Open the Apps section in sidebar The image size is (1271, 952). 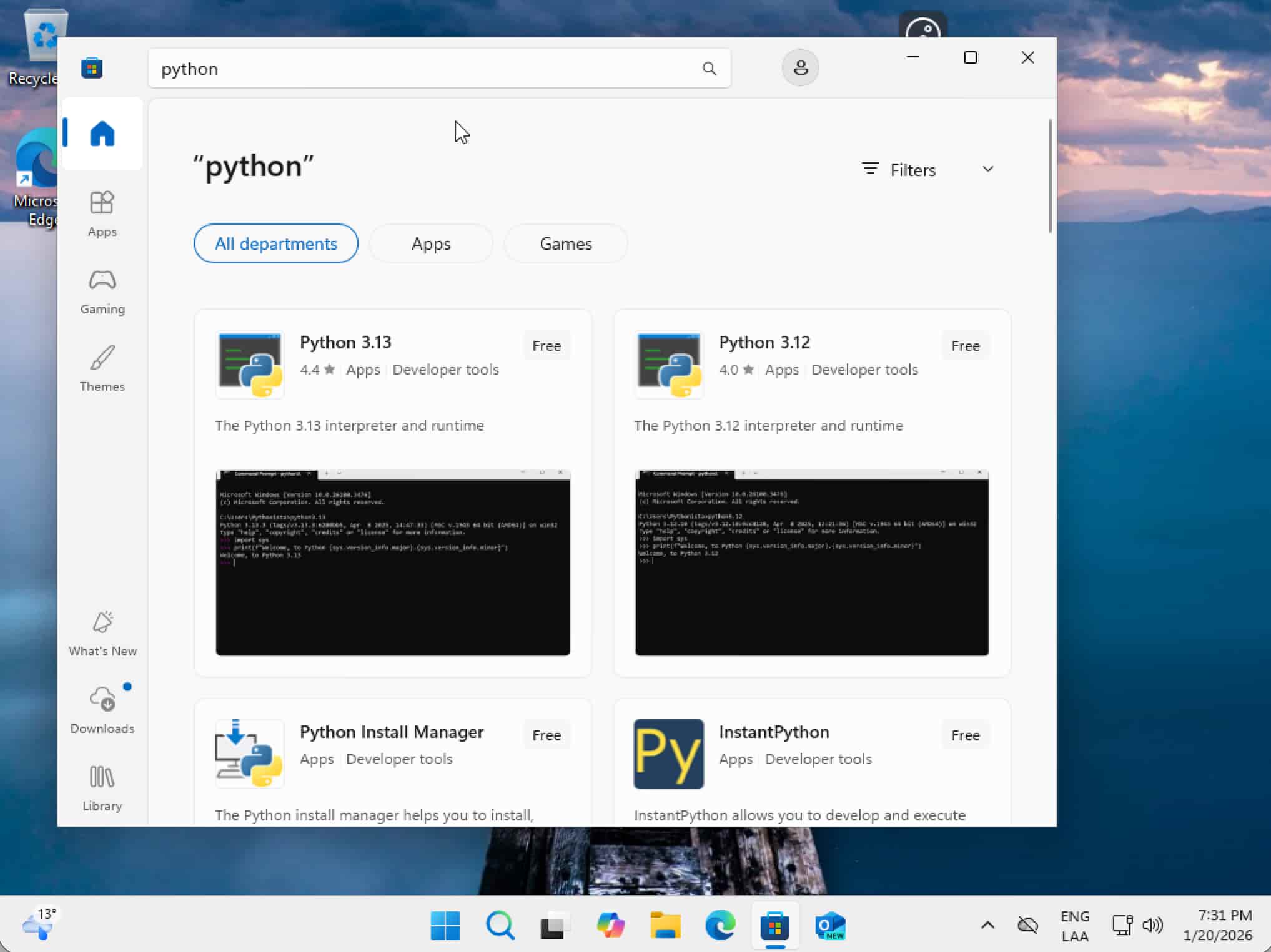102,213
